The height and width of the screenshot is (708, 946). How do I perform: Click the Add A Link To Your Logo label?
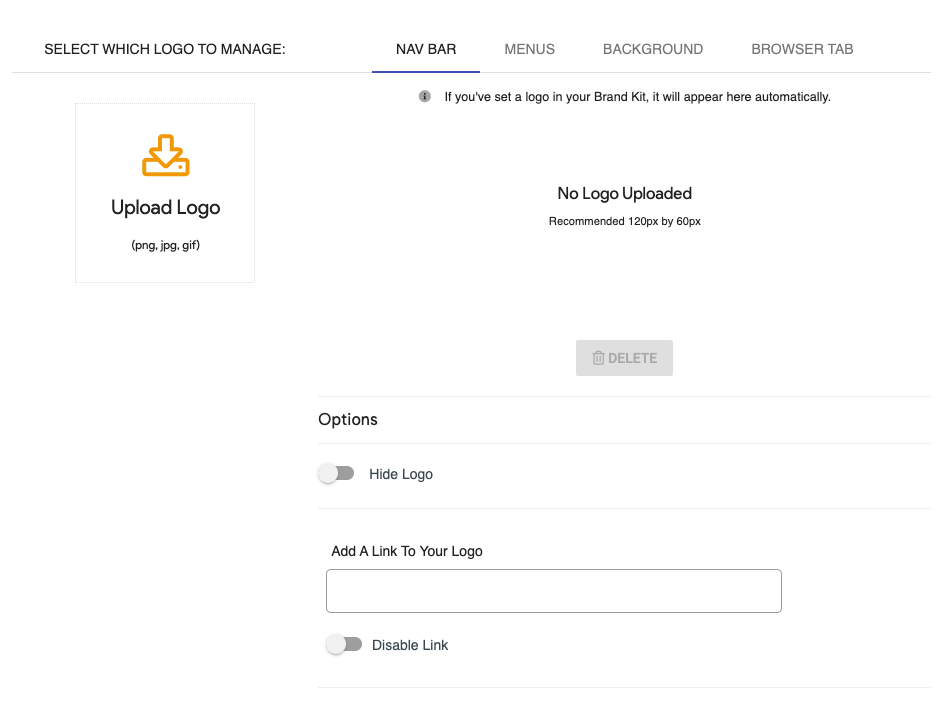click(407, 551)
